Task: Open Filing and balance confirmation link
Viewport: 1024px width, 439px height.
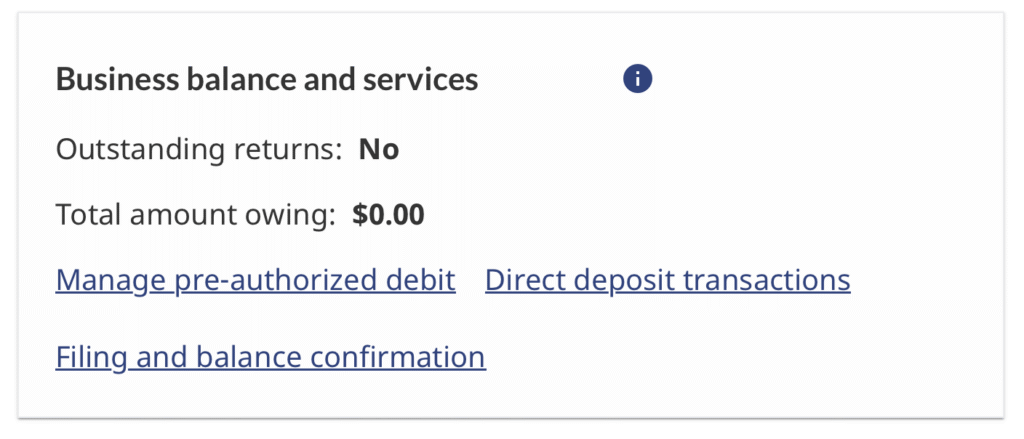Action: click(x=270, y=356)
